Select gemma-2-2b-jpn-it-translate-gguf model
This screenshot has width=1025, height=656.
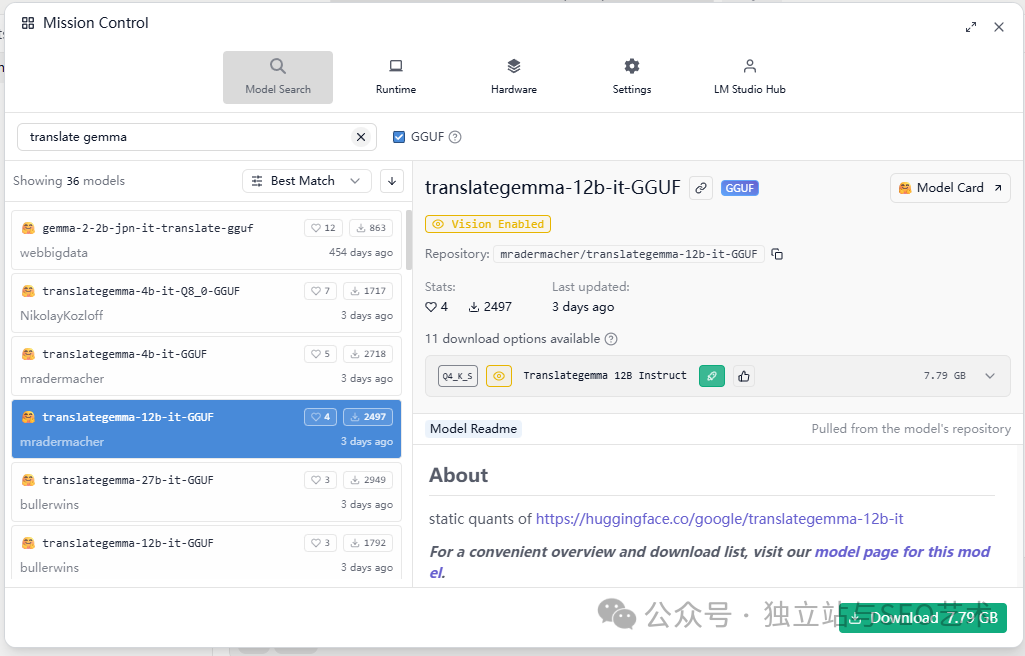pos(206,240)
